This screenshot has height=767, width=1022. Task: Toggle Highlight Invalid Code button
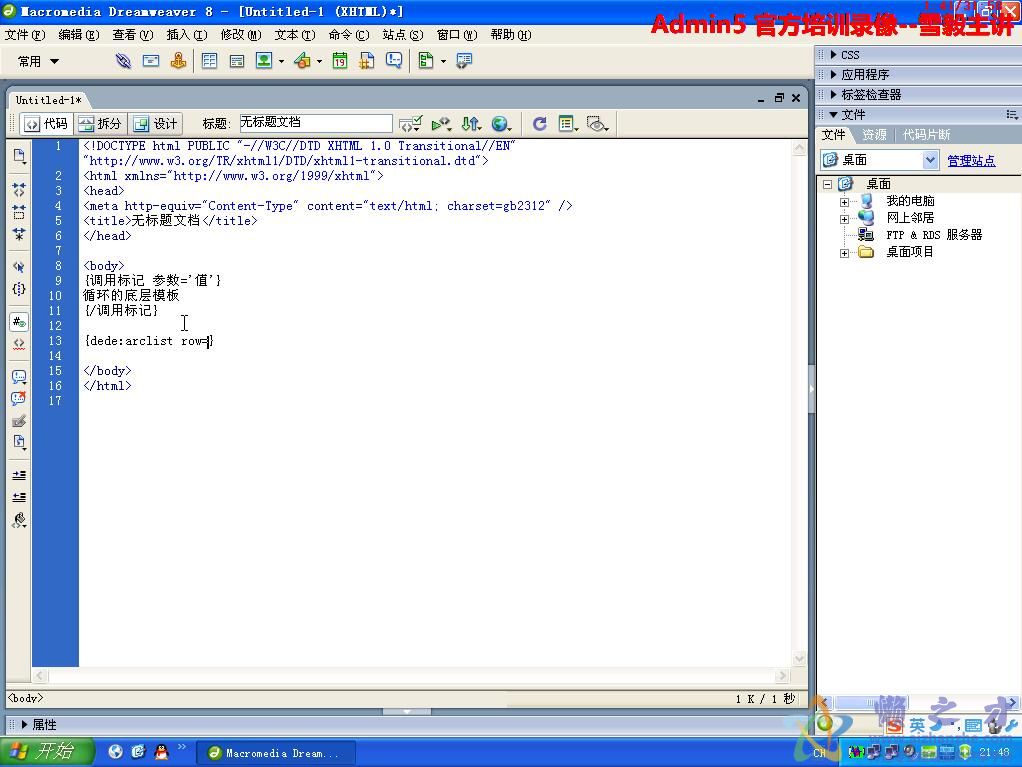tap(19, 344)
